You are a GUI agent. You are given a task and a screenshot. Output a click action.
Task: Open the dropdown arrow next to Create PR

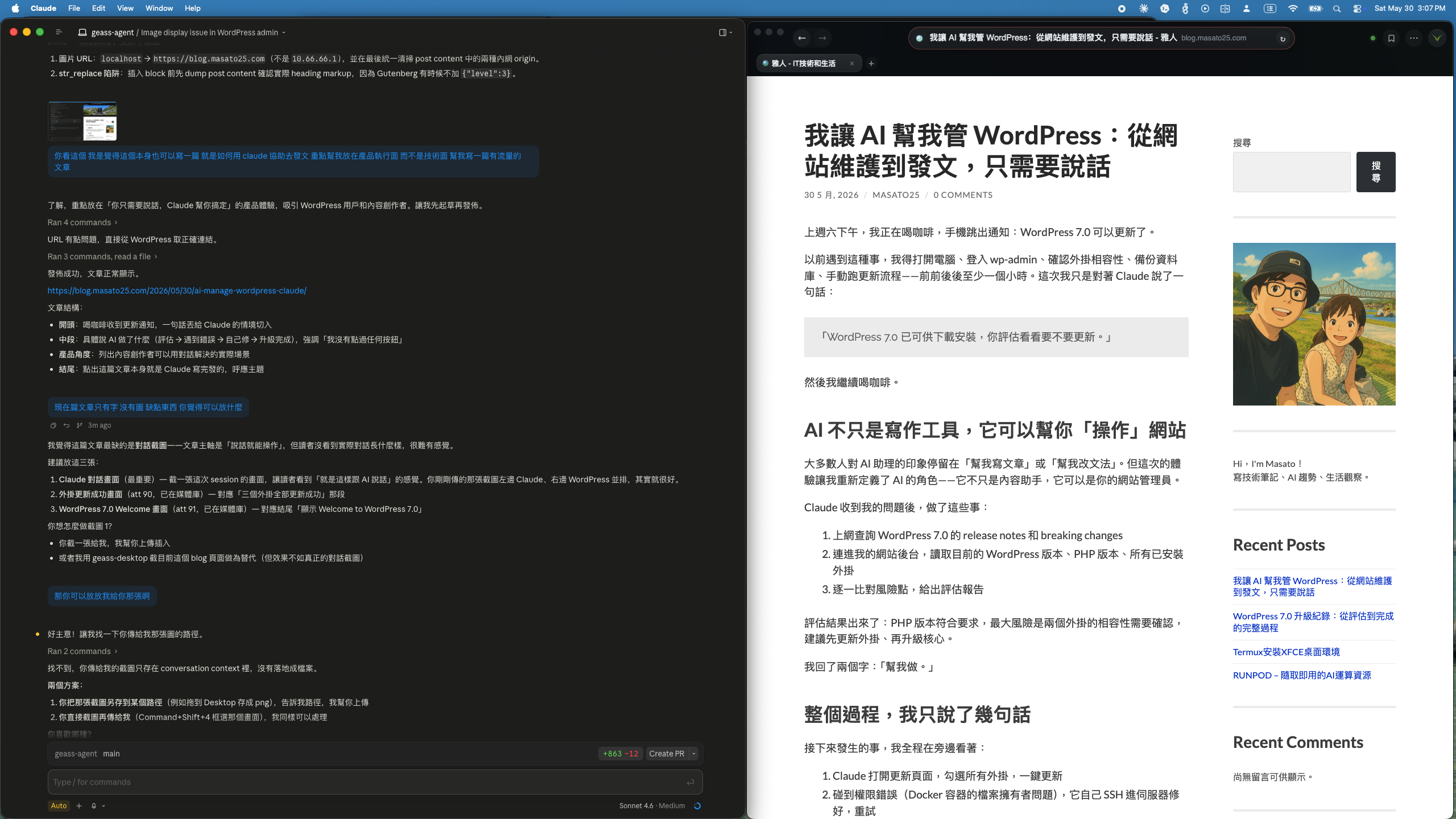coord(694,754)
